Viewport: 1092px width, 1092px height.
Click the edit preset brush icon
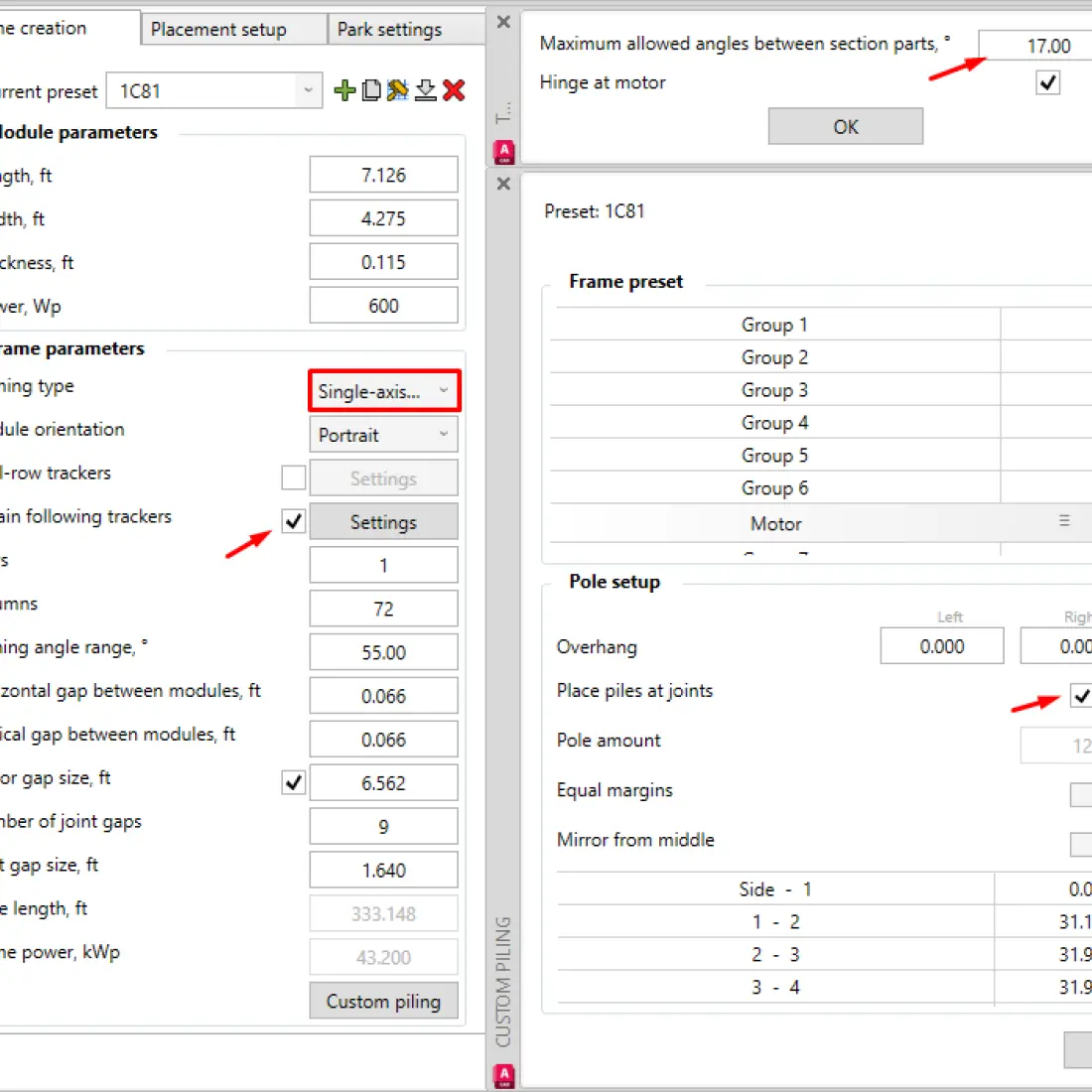click(x=398, y=91)
